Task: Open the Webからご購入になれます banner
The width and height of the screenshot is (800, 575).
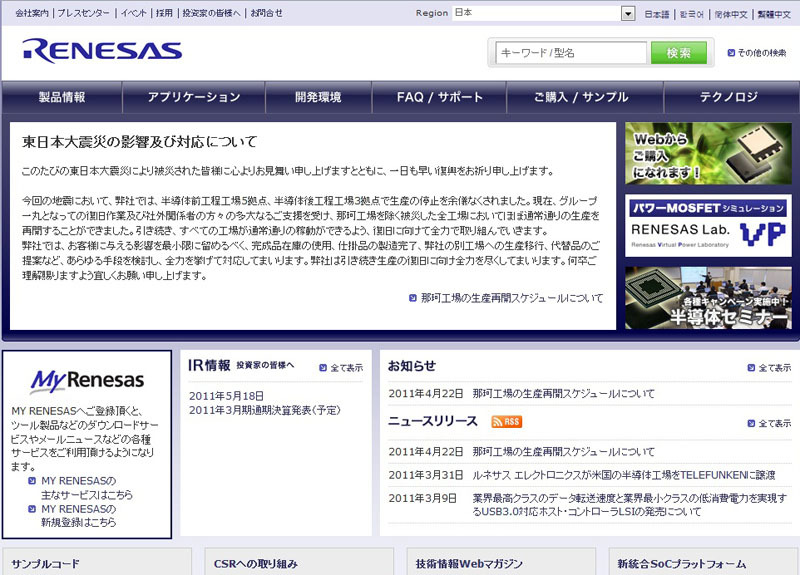Action: tap(708, 153)
